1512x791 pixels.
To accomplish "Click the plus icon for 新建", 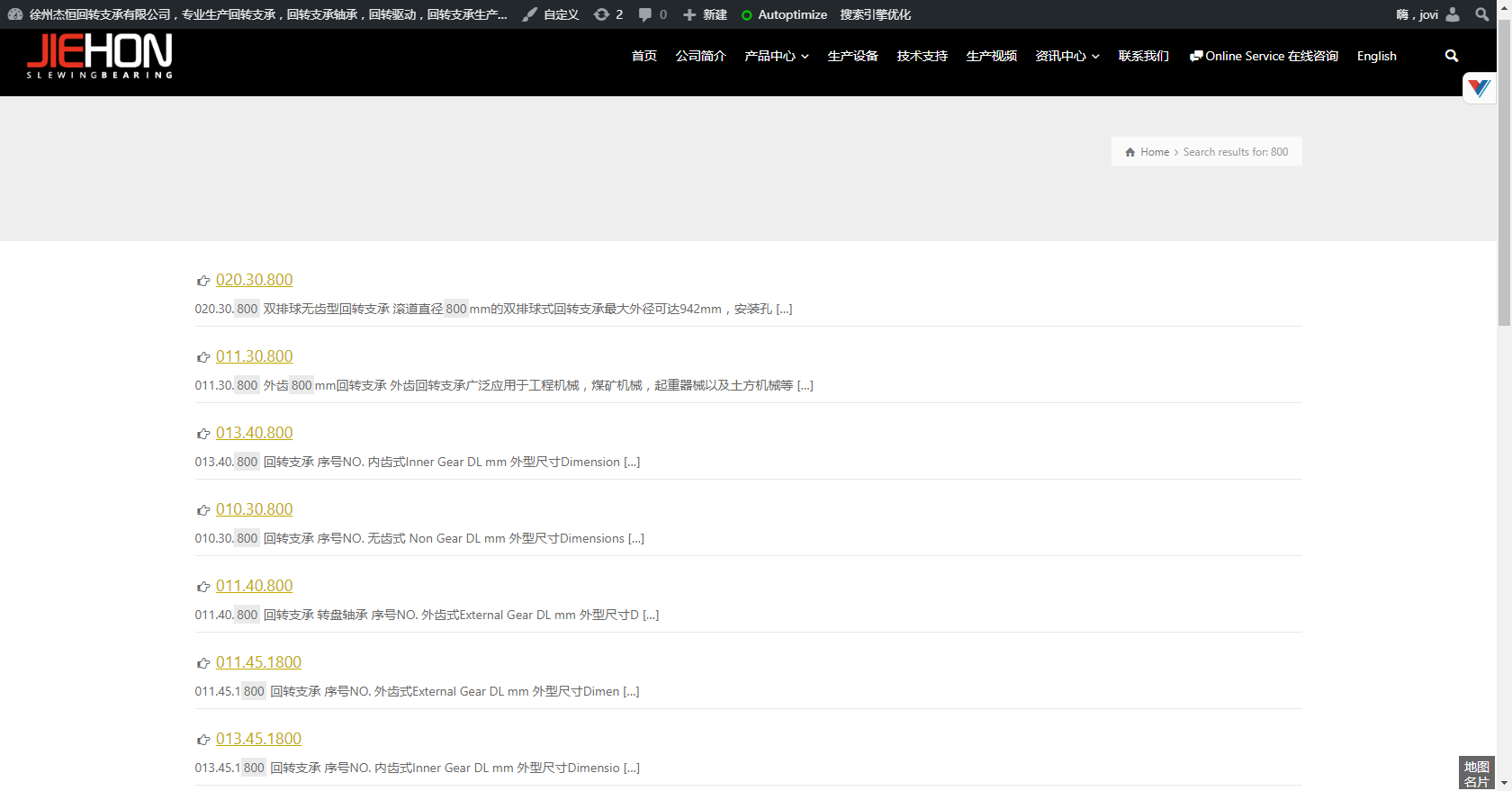I will [689, 14].
